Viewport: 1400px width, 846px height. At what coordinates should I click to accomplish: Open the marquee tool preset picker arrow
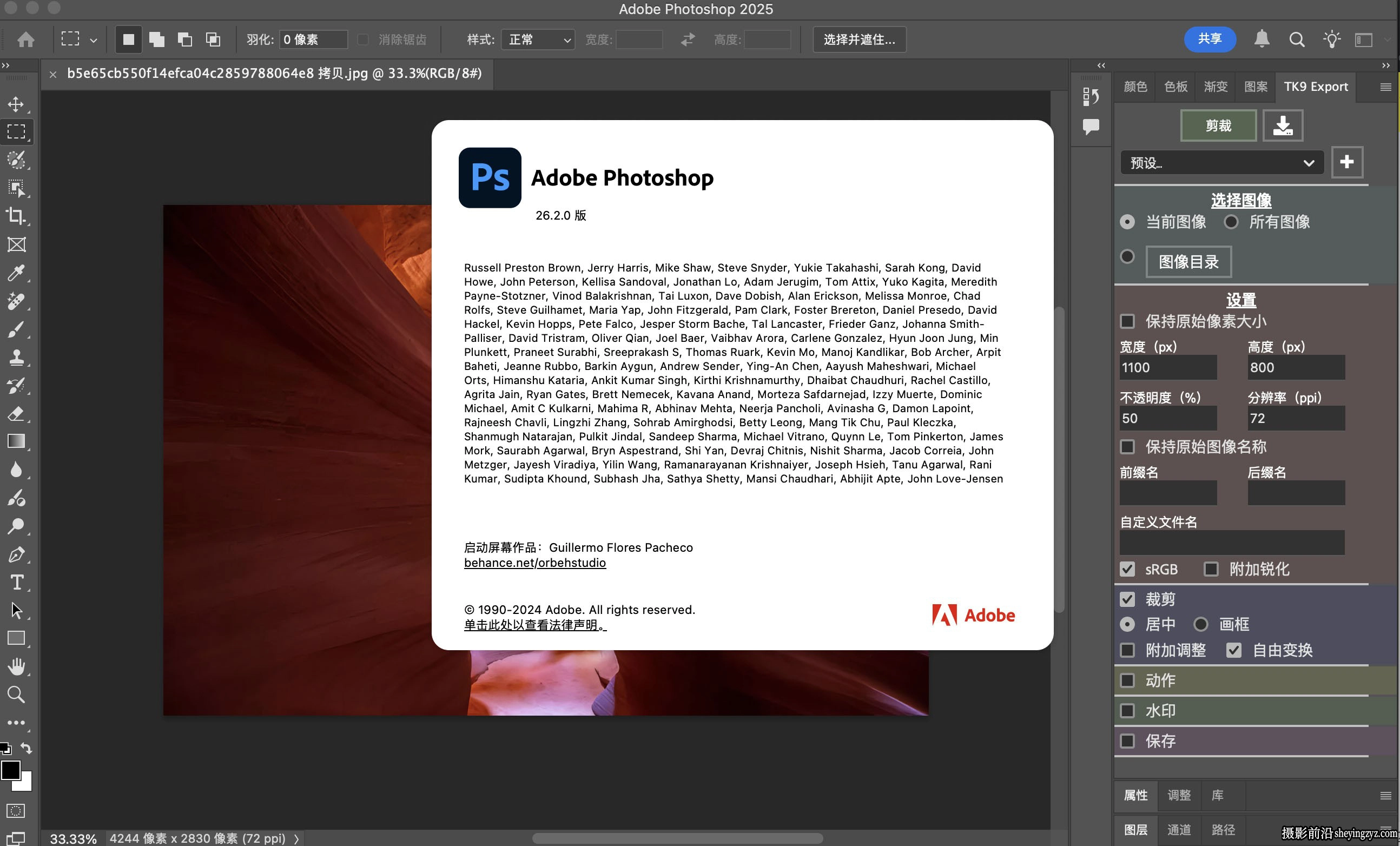click(x=94, y=41)
